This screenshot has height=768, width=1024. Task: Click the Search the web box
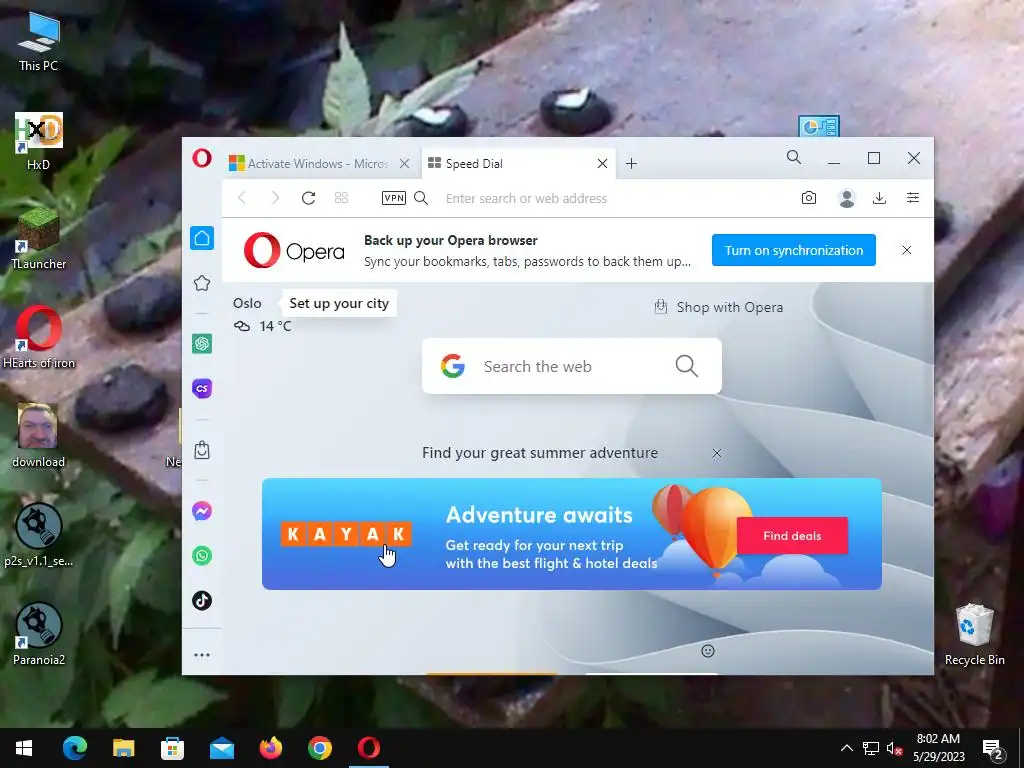(x=571, y=366)
